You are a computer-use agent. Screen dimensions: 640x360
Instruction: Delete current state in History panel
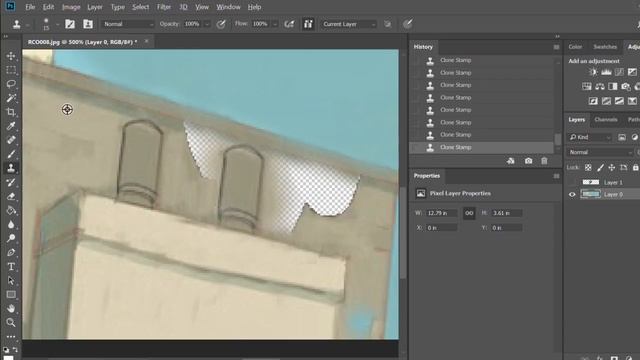(x=544, y=161)
